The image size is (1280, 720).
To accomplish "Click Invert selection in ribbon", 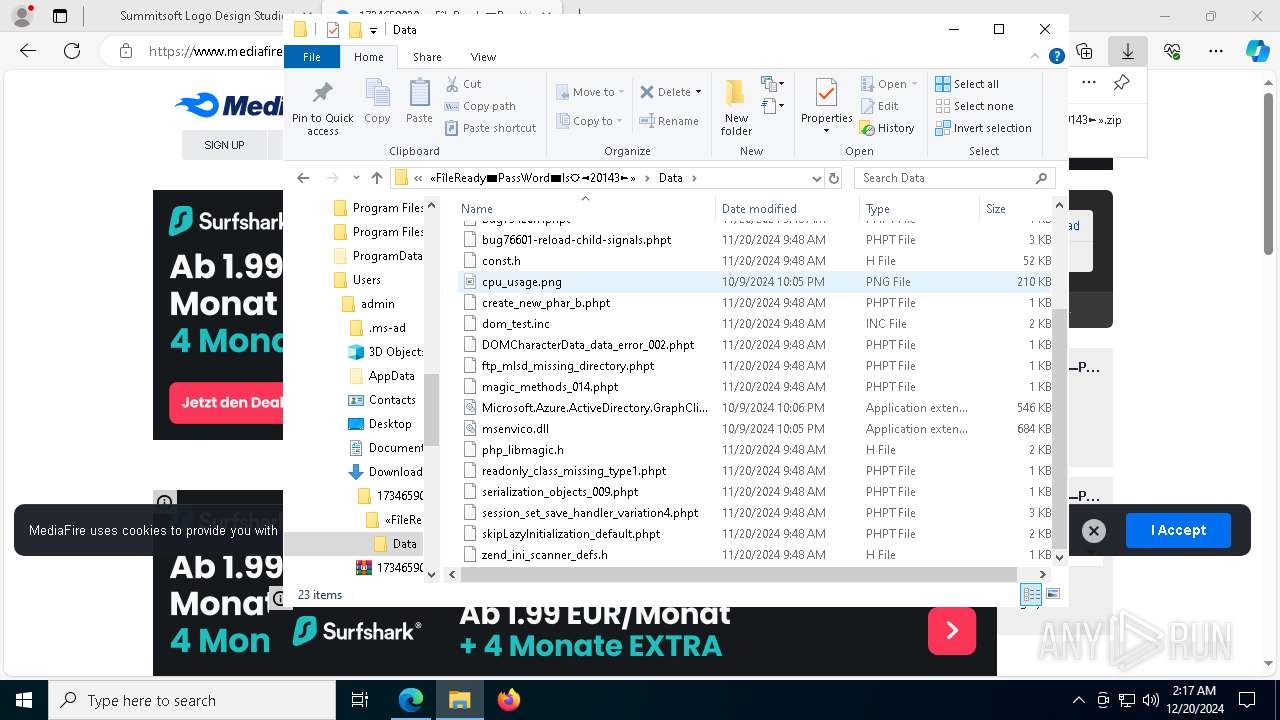I will [x=983, y=128].
